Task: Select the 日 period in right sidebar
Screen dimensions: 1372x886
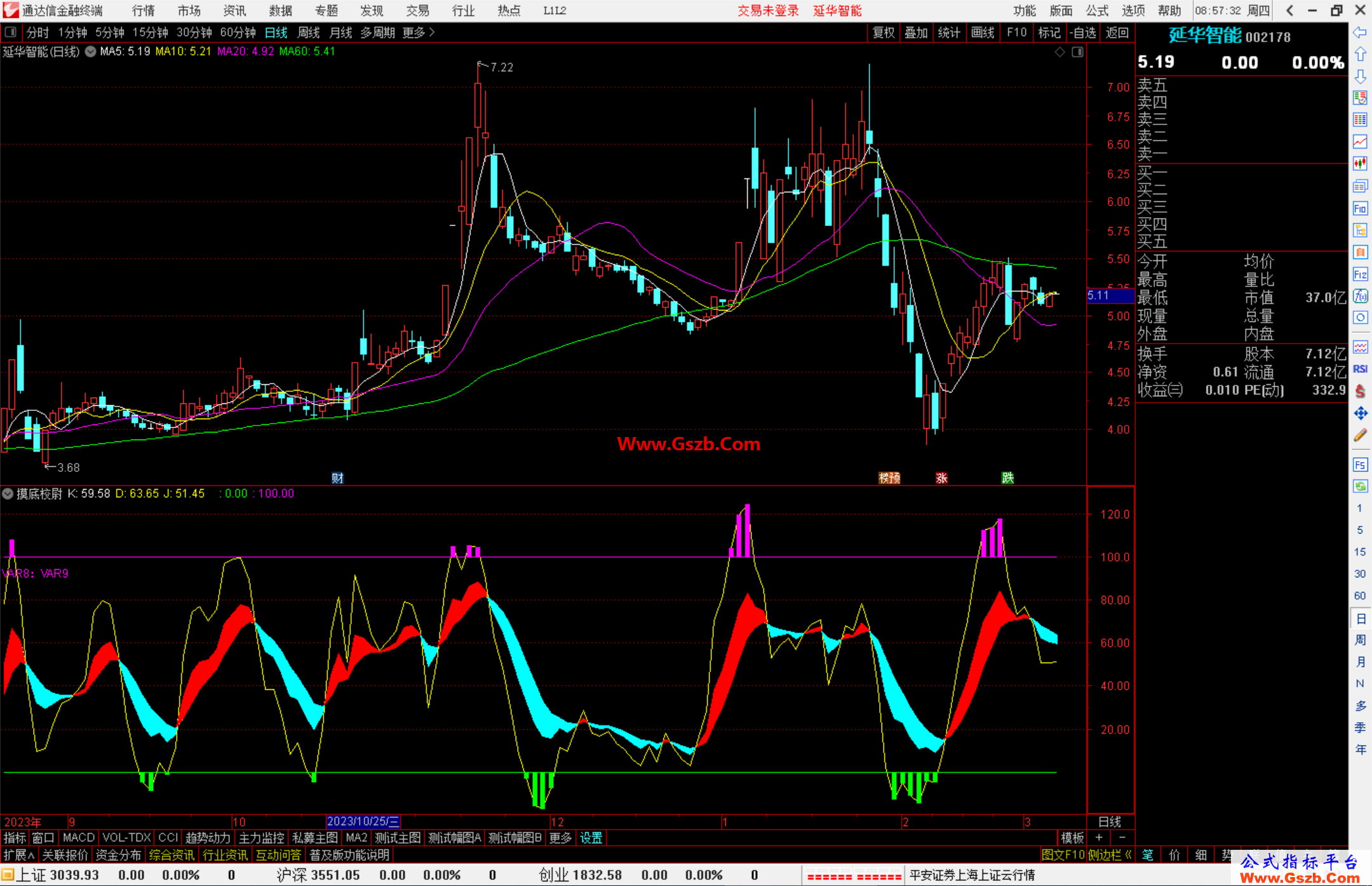Action: tap(1360, 618)
